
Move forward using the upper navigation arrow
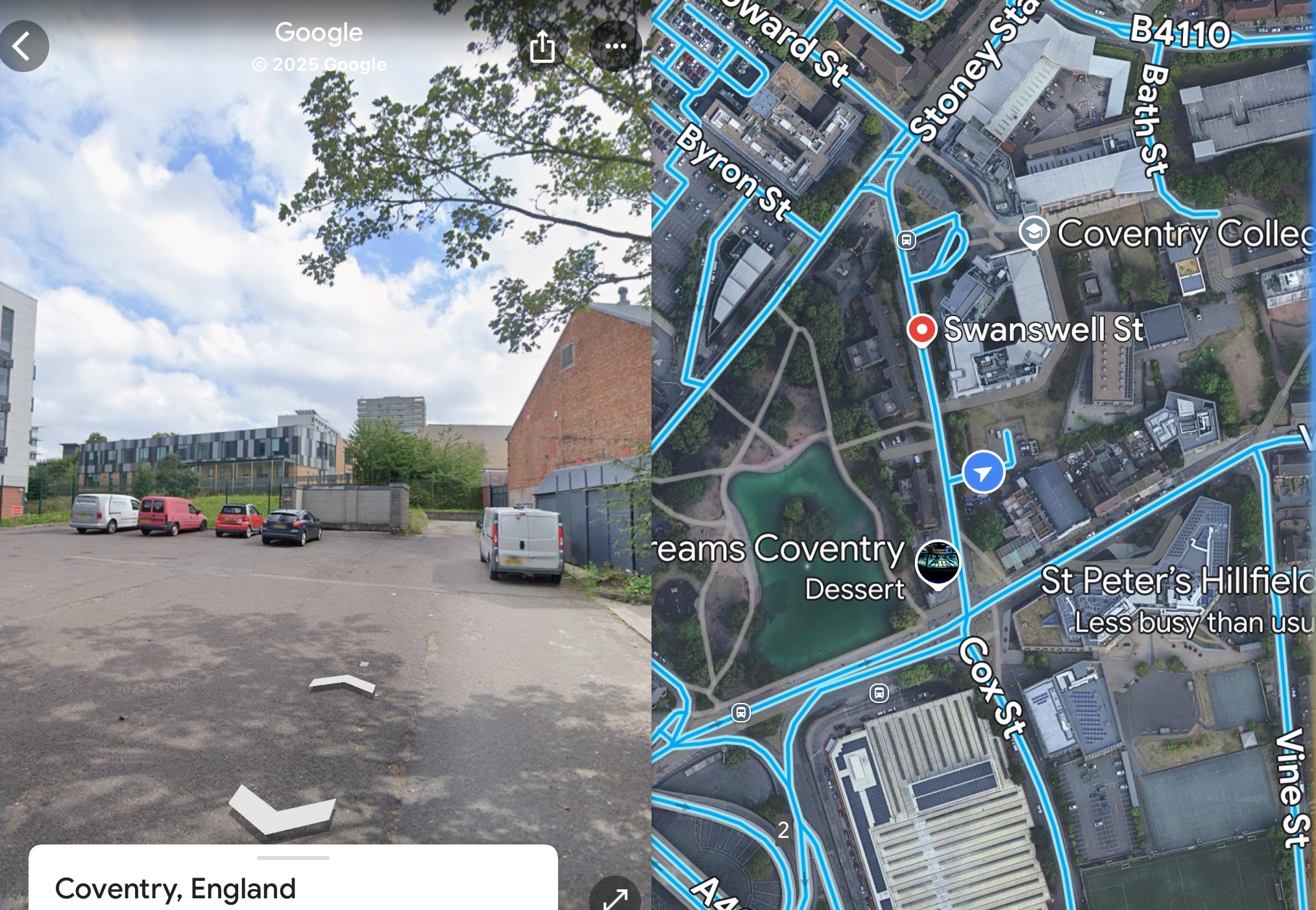pos(342,684)
